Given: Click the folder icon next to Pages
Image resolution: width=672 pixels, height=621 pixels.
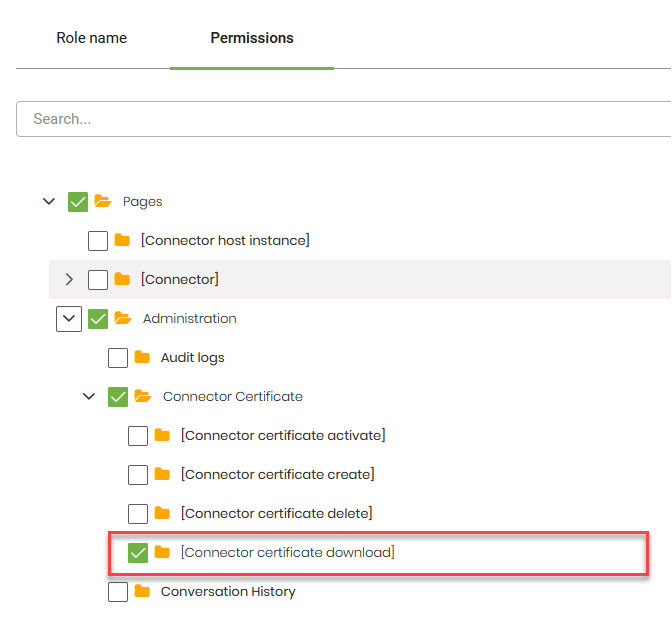Looking at the screenshot, I should [x=103, y=202].
